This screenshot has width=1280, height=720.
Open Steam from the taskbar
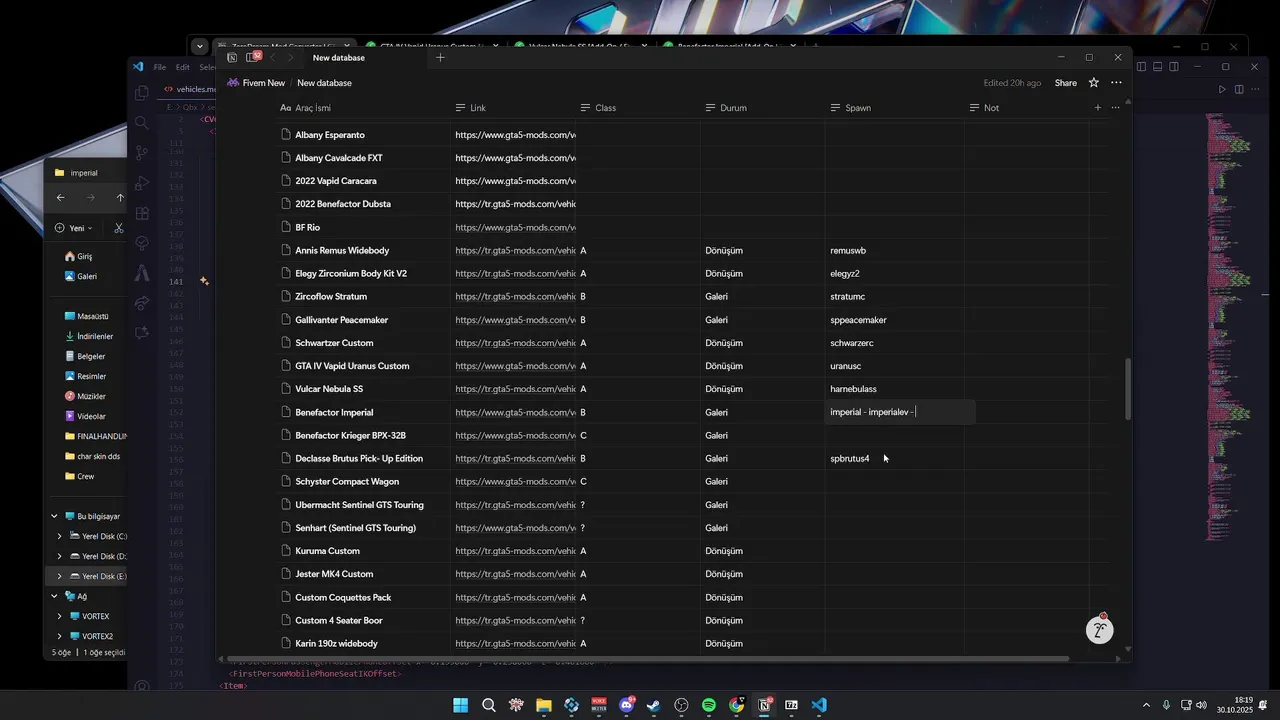pos(653,705)
